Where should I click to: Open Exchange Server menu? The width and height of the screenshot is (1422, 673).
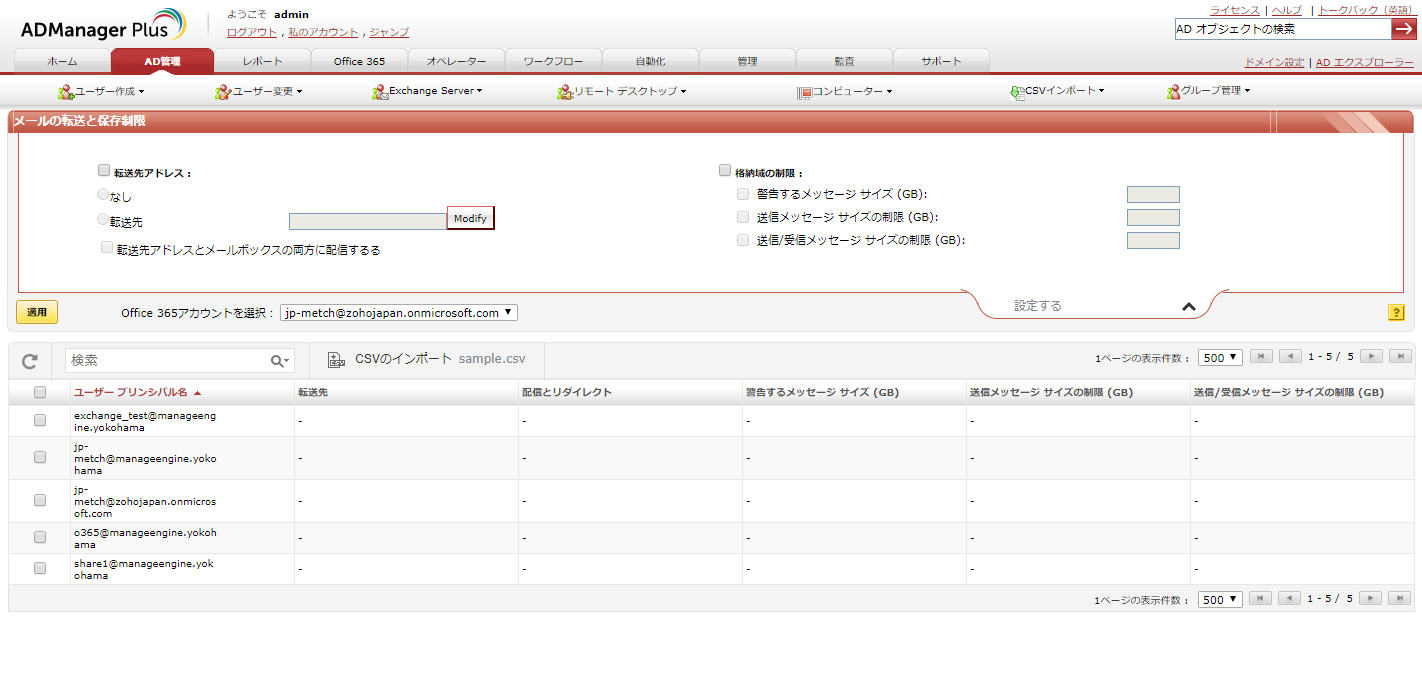pyautogui.click(x=427, y=91)
